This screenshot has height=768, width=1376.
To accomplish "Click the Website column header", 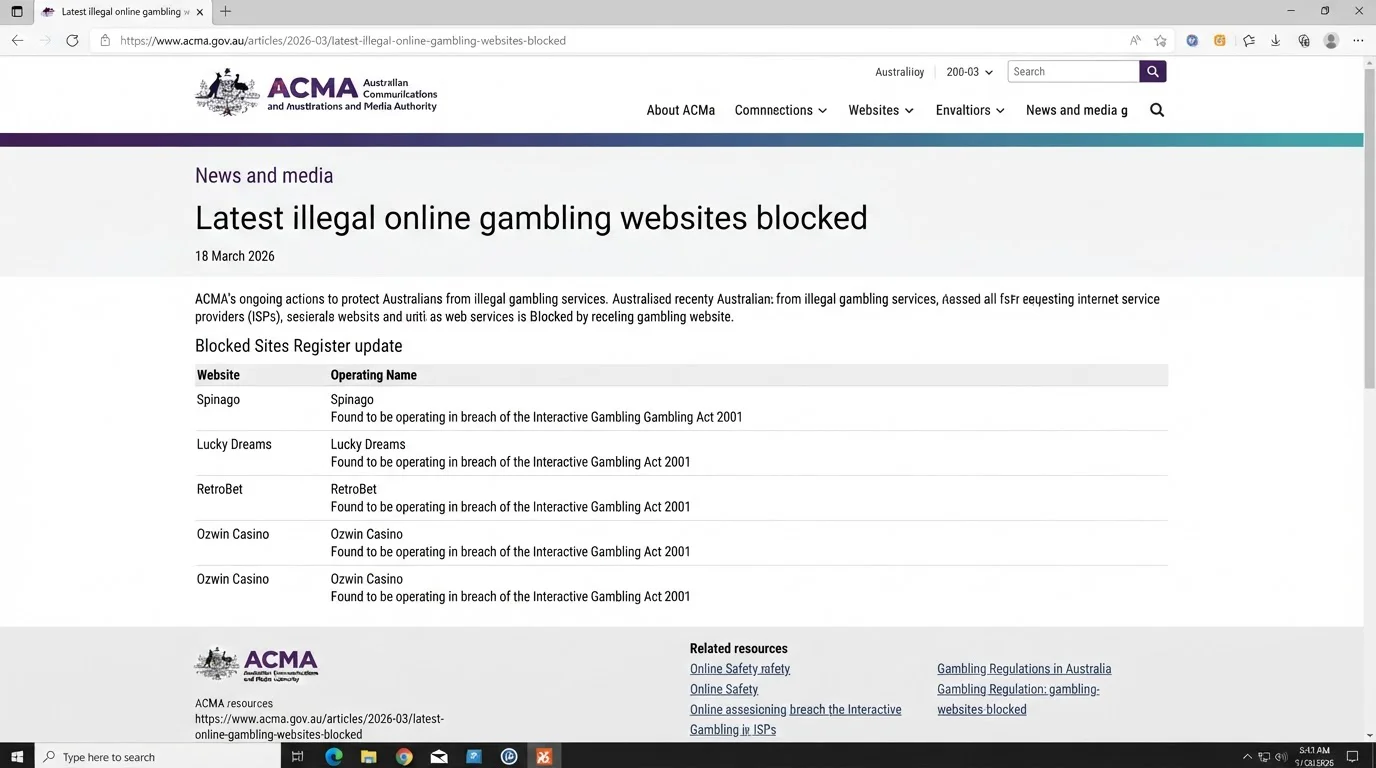I will pyautogui.click(x=218, y=375).
